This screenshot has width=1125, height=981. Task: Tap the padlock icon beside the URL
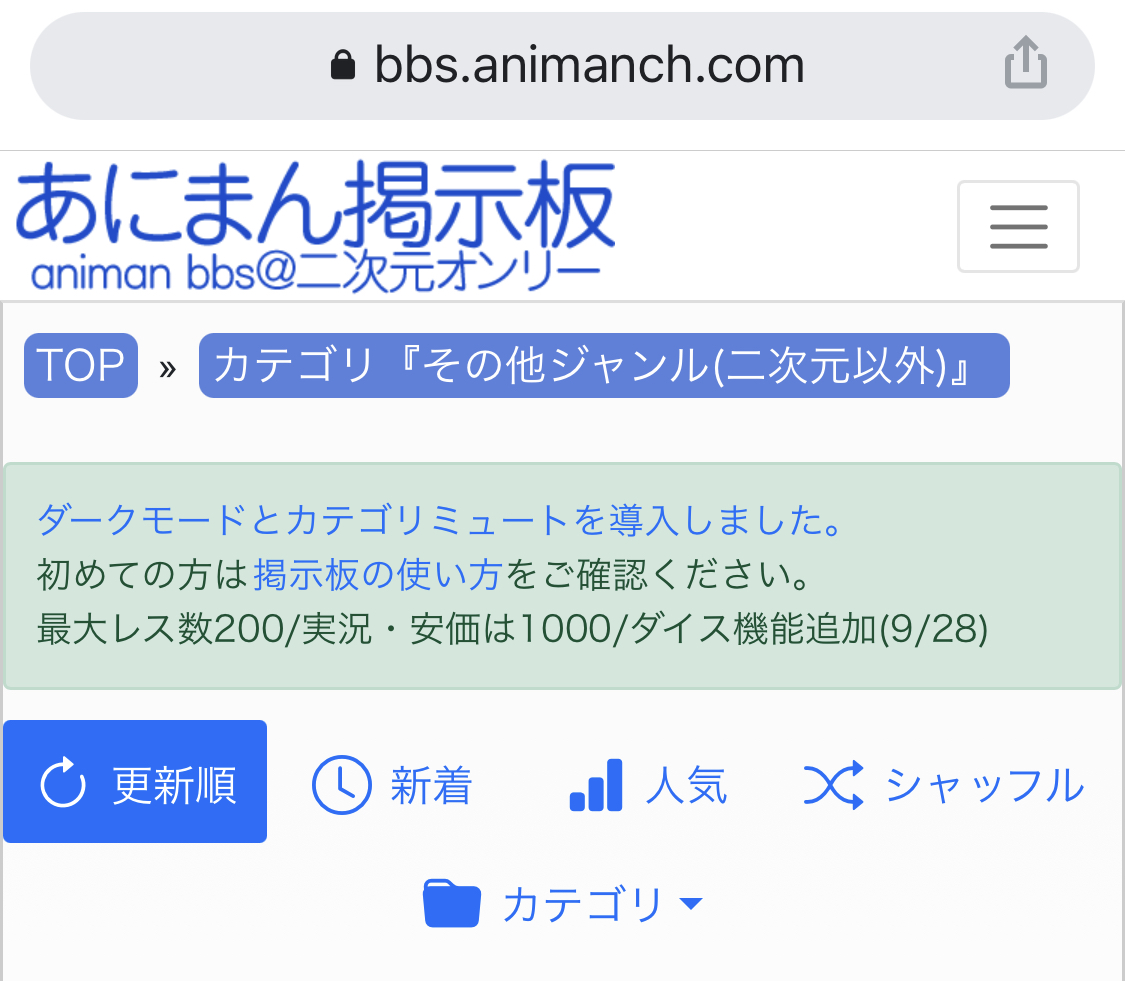pos(343,66)
